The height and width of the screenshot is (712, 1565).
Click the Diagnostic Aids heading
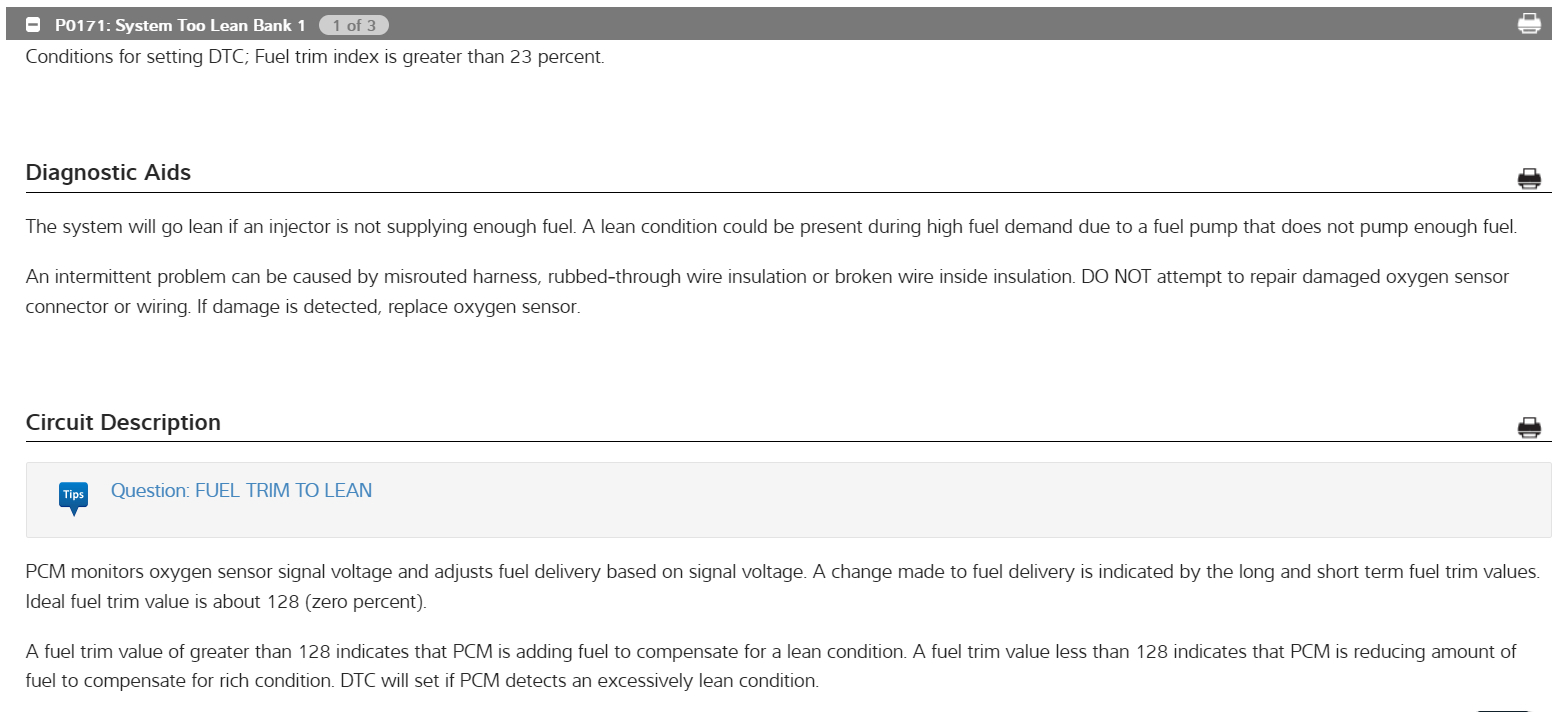[x=108, y=173]
